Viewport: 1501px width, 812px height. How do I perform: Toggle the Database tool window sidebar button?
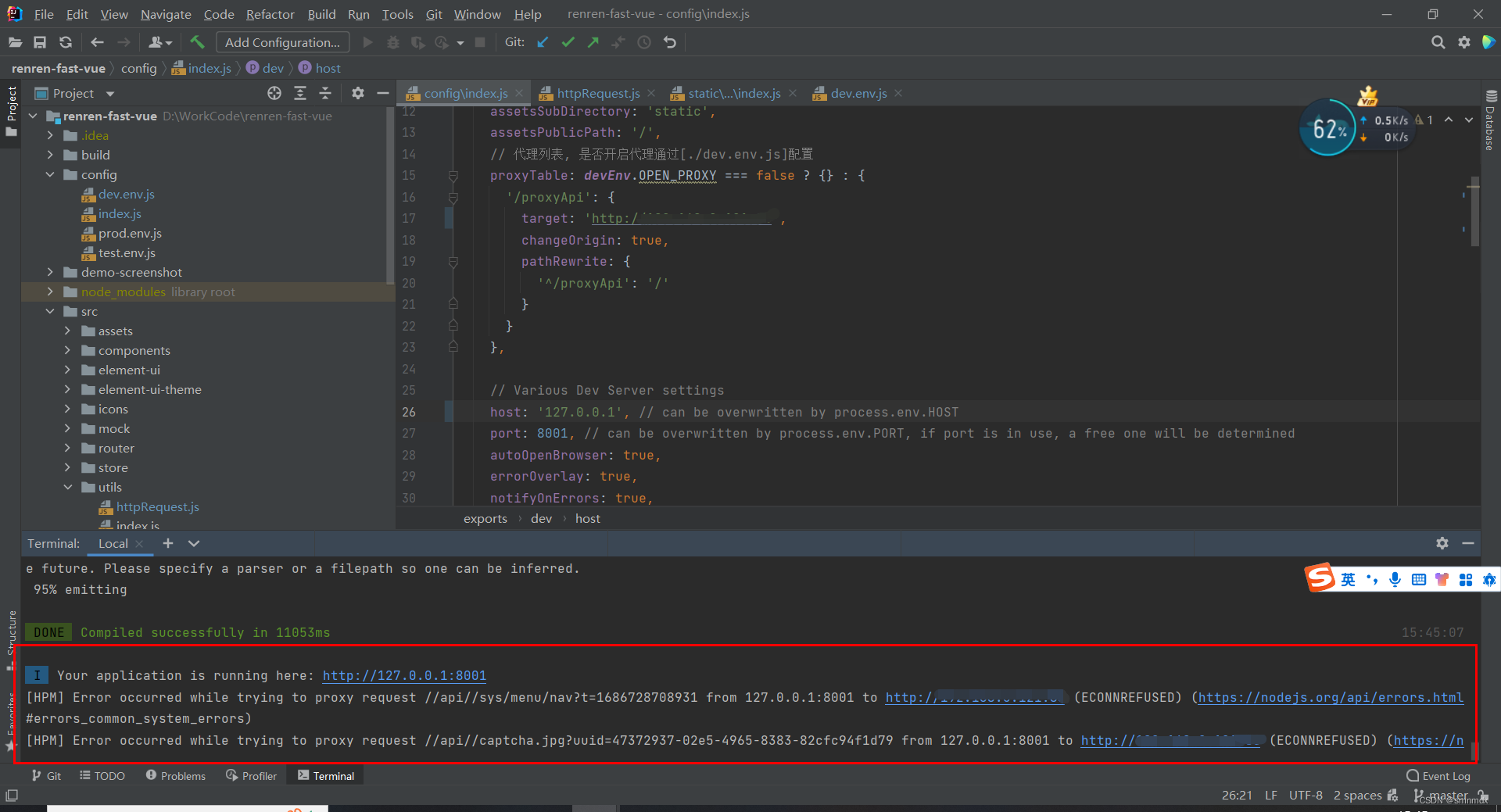(x=1490, y=120)
